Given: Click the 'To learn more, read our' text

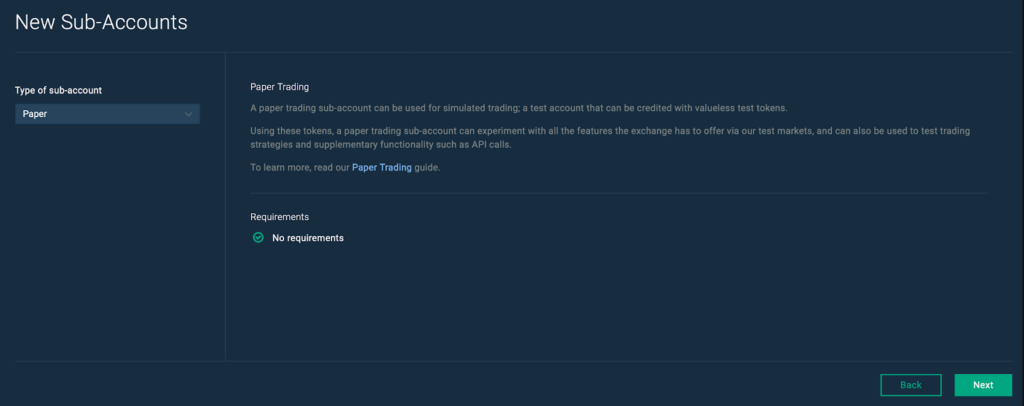Looking at the screenshot, I should (x=300, y=167).
